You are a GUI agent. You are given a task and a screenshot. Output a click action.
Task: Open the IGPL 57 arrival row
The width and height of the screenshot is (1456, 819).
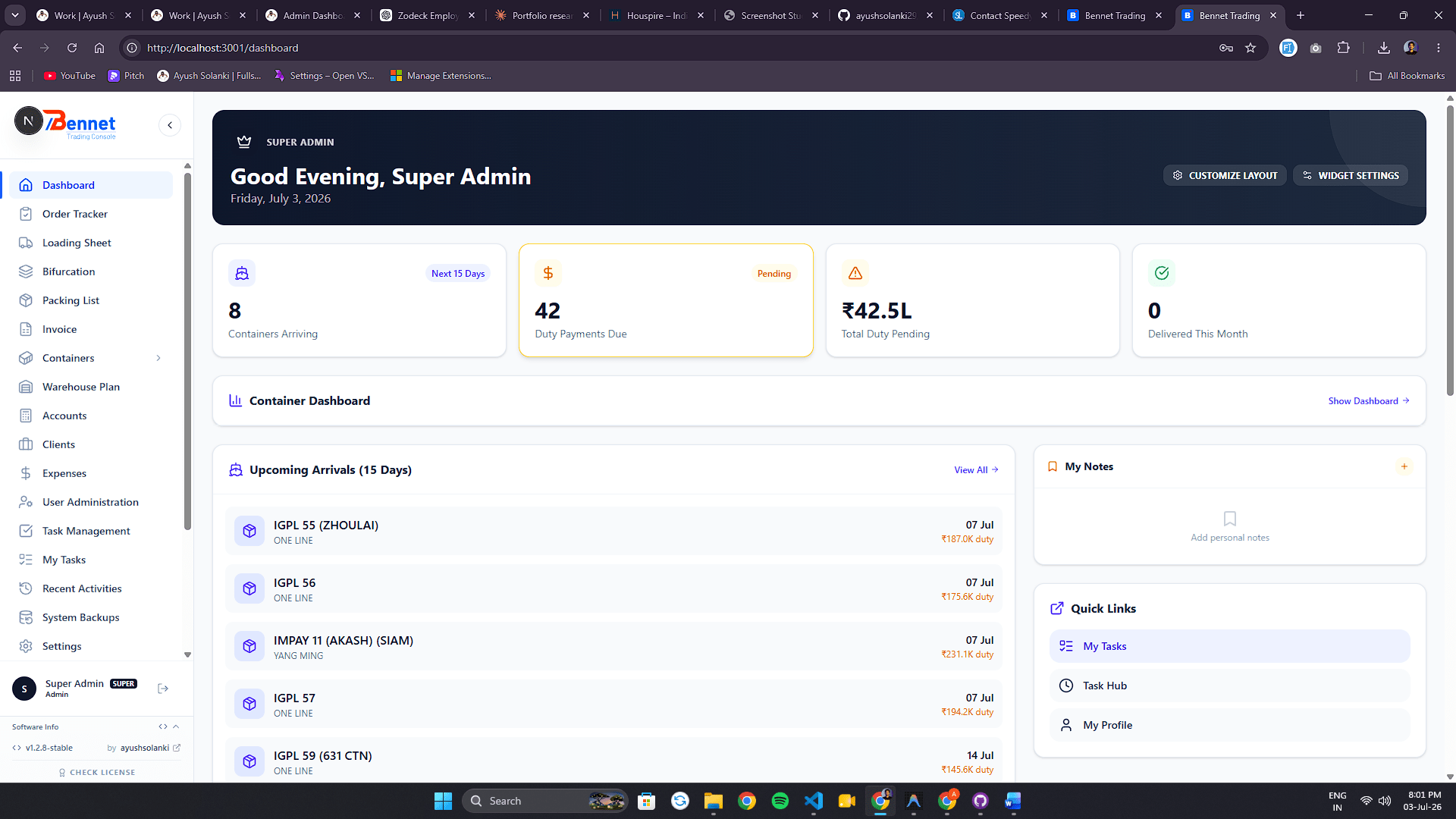613,704
